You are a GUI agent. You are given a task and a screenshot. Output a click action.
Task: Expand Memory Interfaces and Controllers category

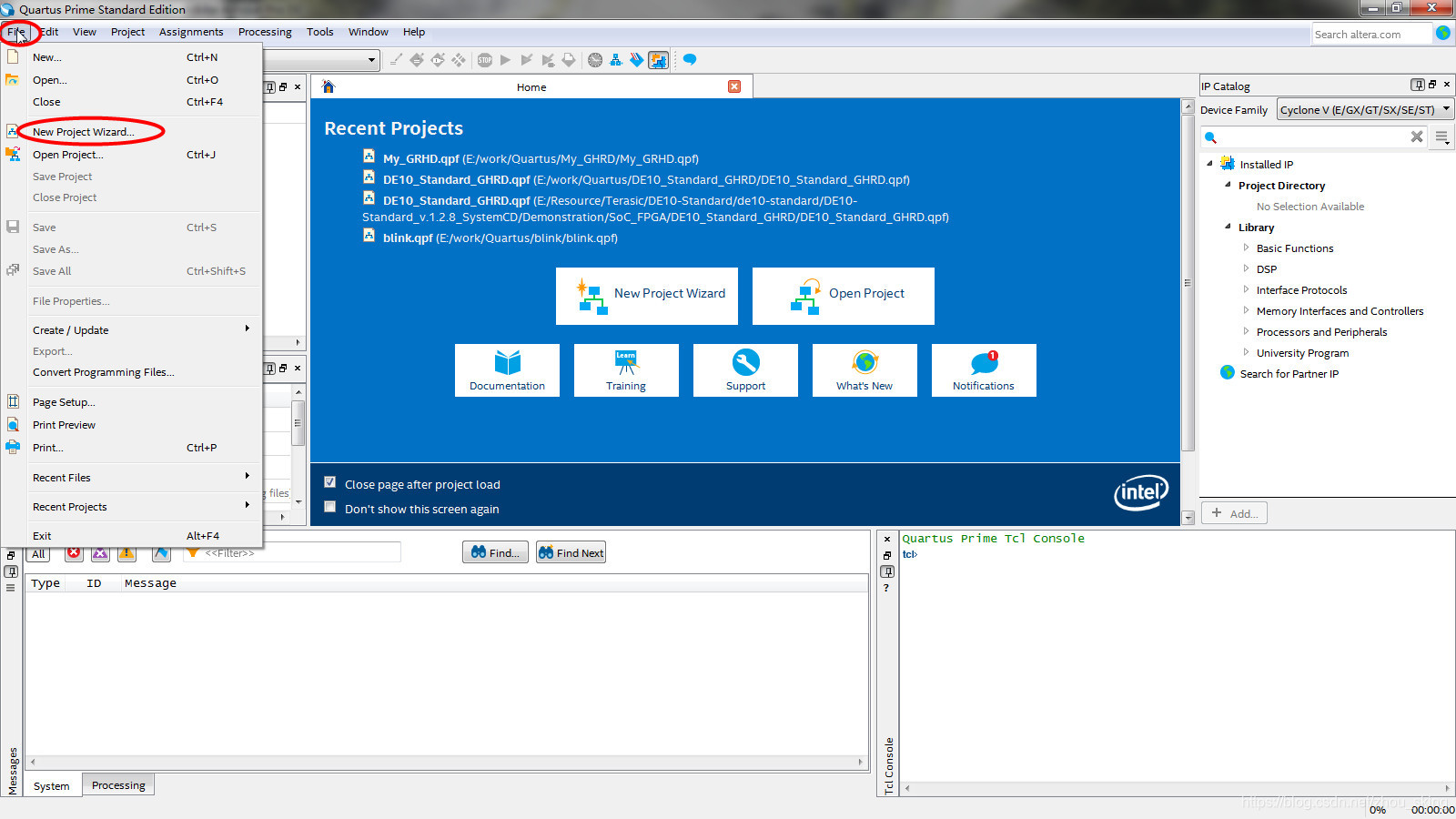[x=1246, y=310]
